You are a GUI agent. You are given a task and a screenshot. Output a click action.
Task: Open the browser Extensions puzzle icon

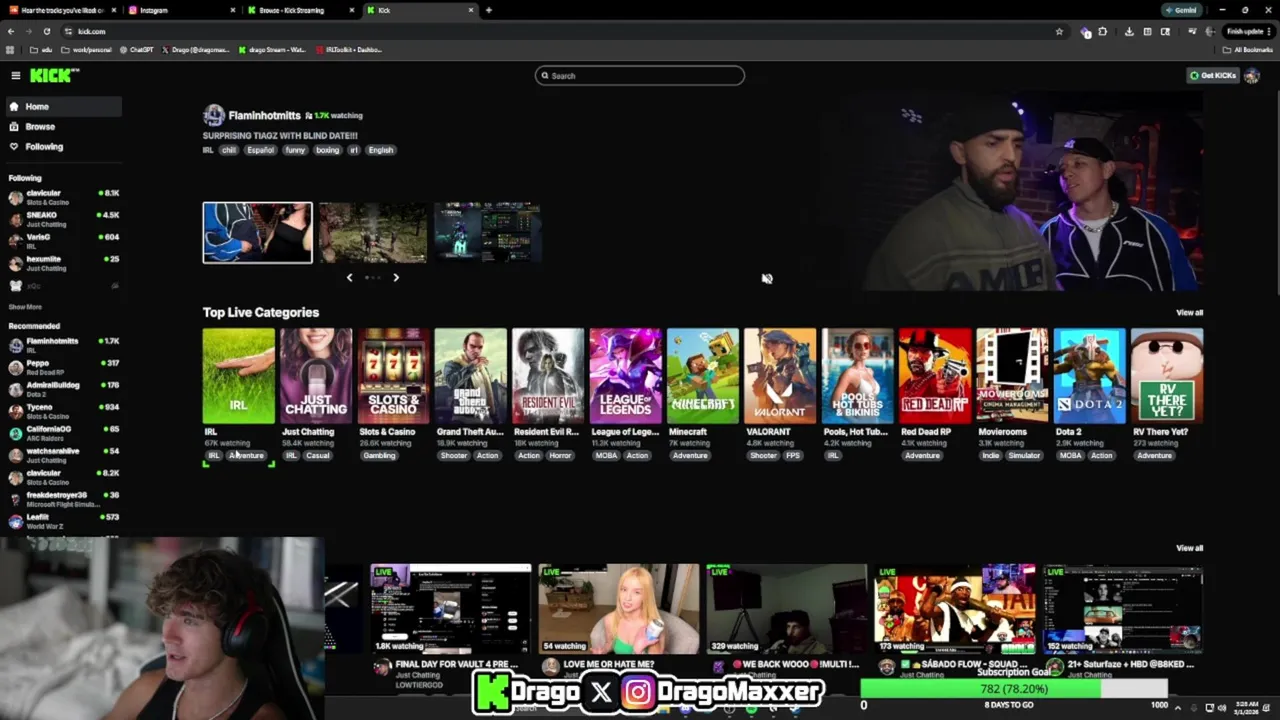pos(1103,31)
